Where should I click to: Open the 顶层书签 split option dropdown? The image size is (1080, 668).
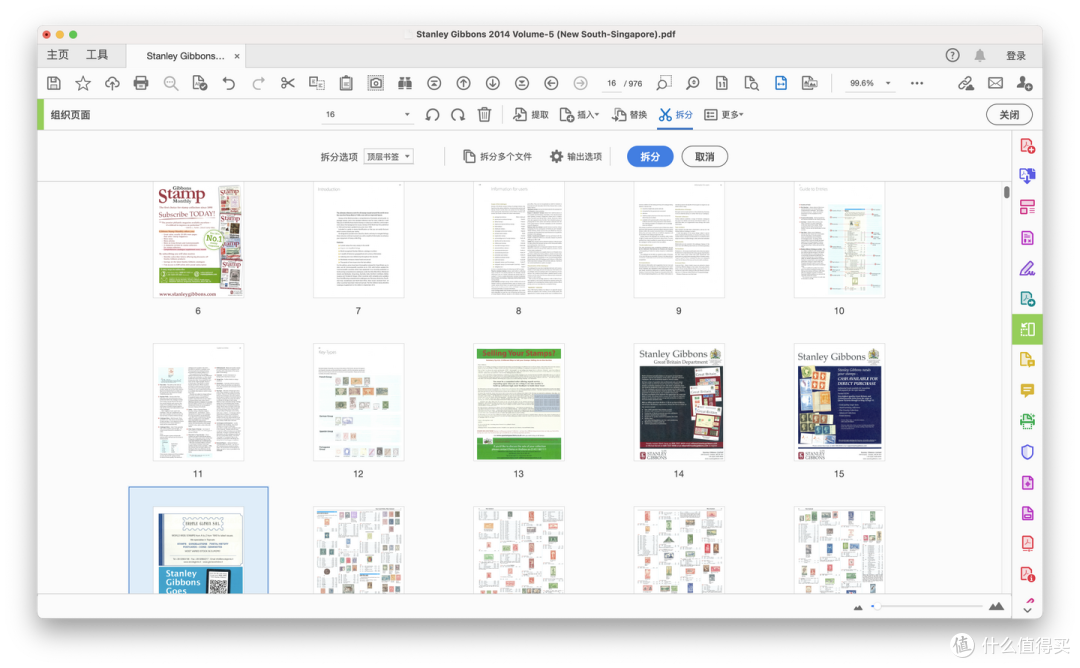(x=388, y=157)
